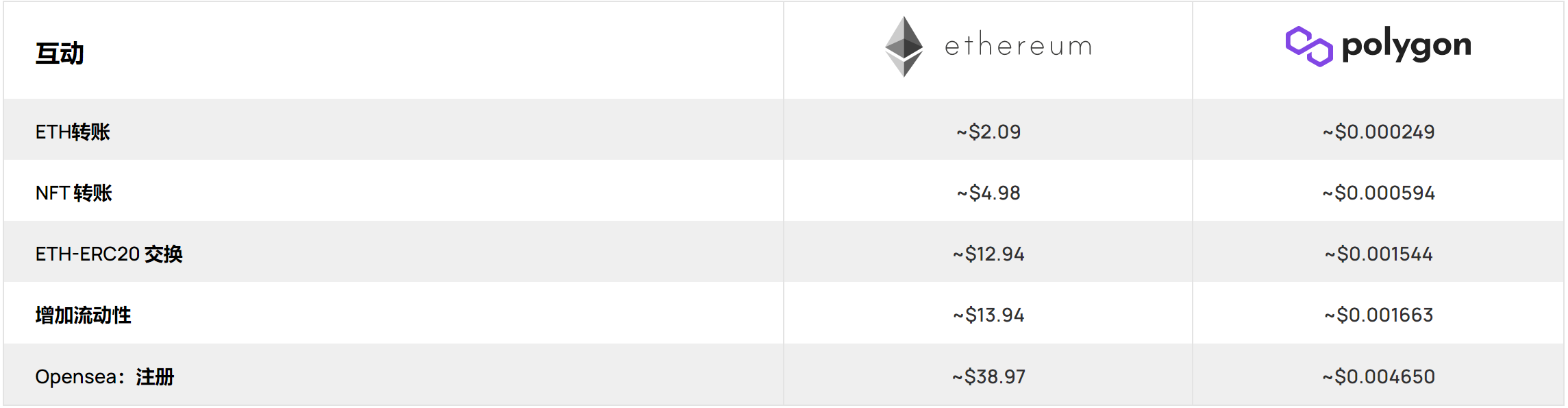
Task: Click the Ethereum ~$4.98 fee cell
Action: point(988,193)
